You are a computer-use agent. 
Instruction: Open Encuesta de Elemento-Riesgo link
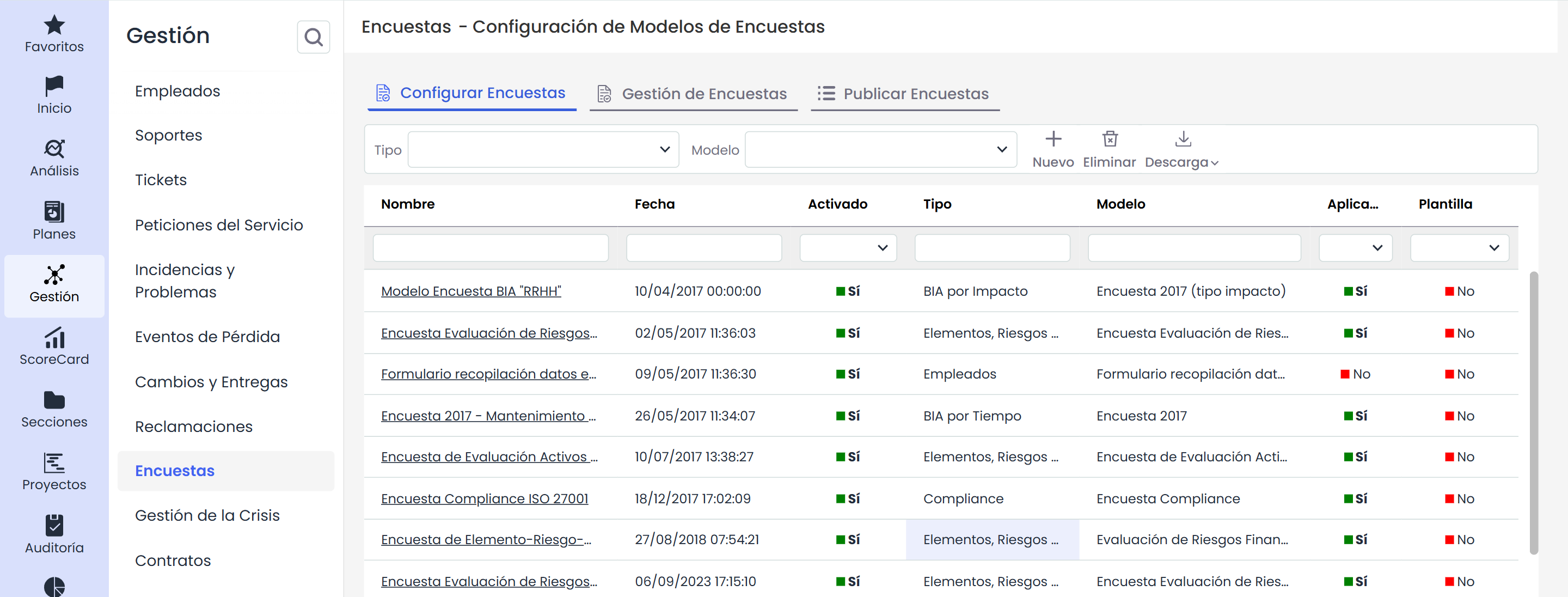(486, 540)
